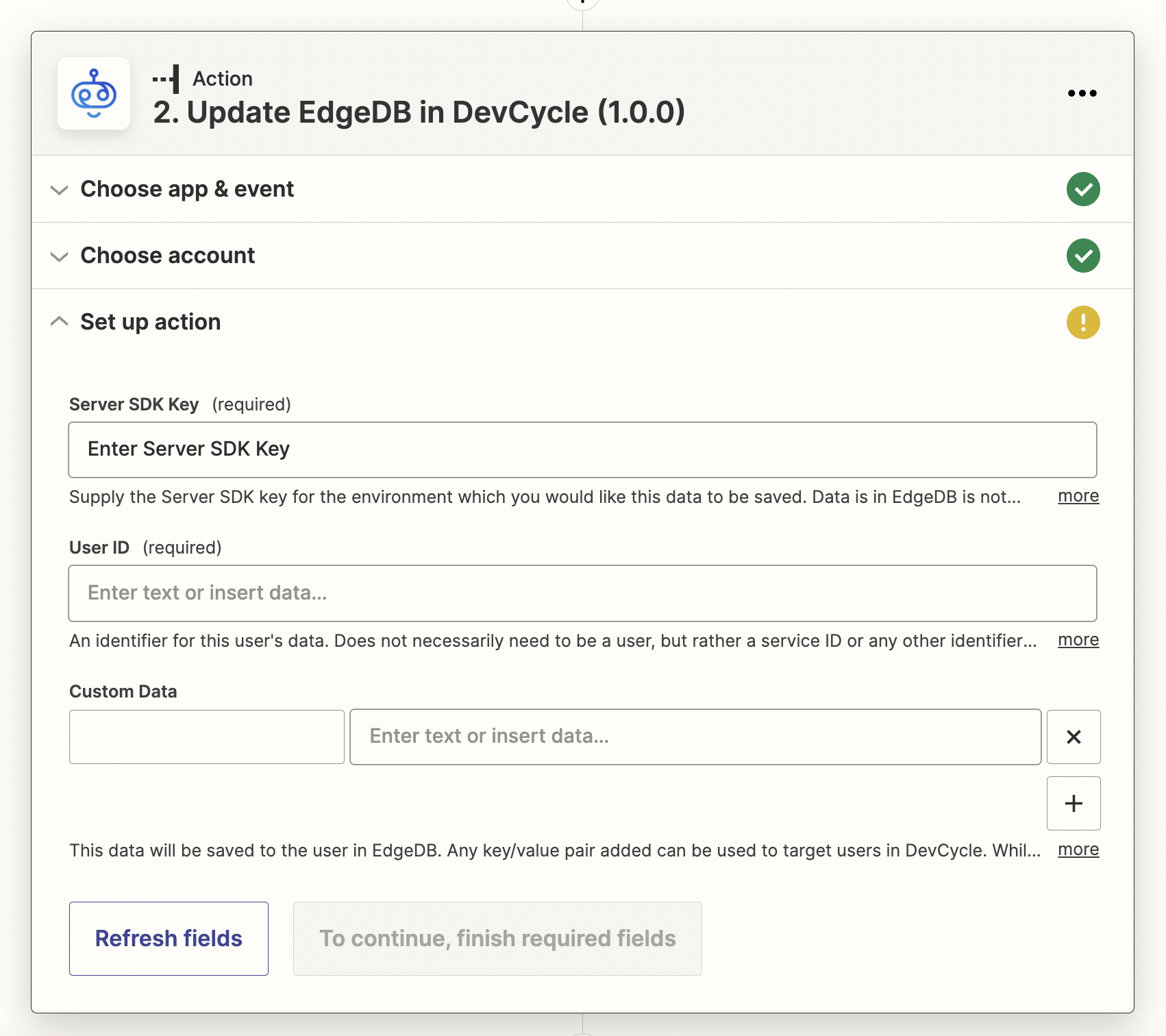The width and height of the screenshot is (1166, 1036).
Task: Click the Refresh fields button
Action: (169, 938)
